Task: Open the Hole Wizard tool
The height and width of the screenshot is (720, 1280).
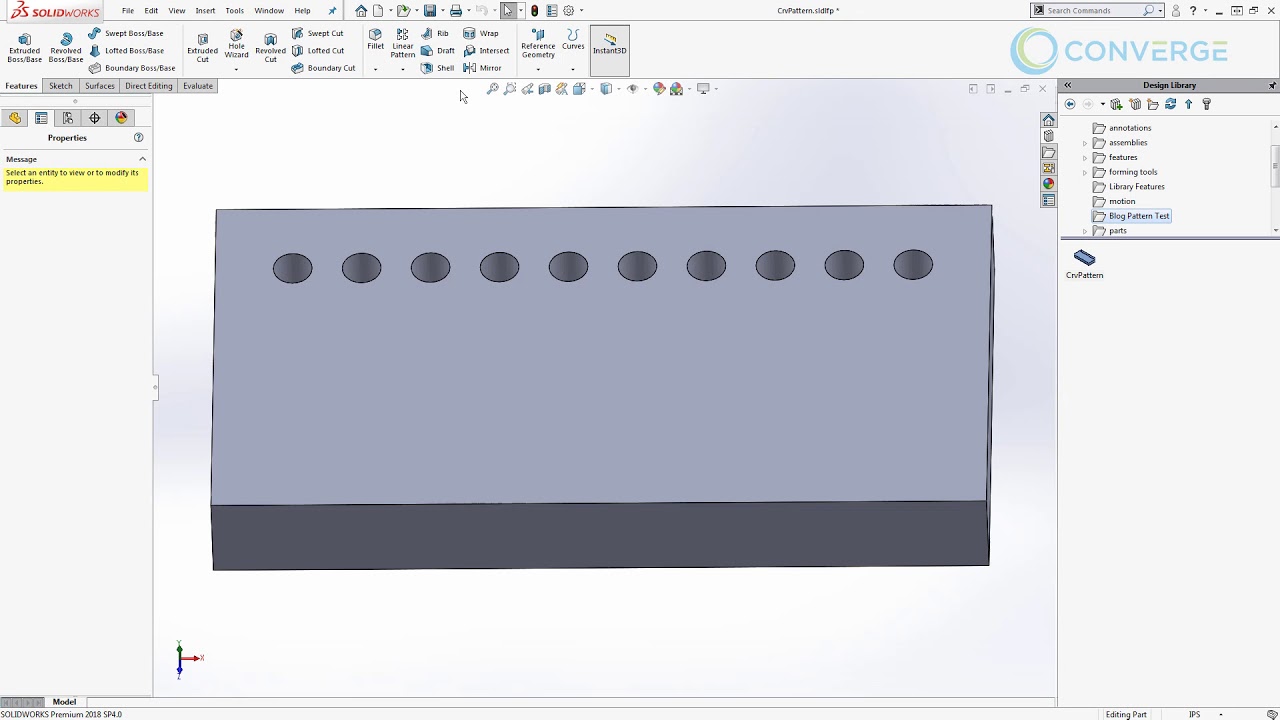Action: [x=236, y=45]
